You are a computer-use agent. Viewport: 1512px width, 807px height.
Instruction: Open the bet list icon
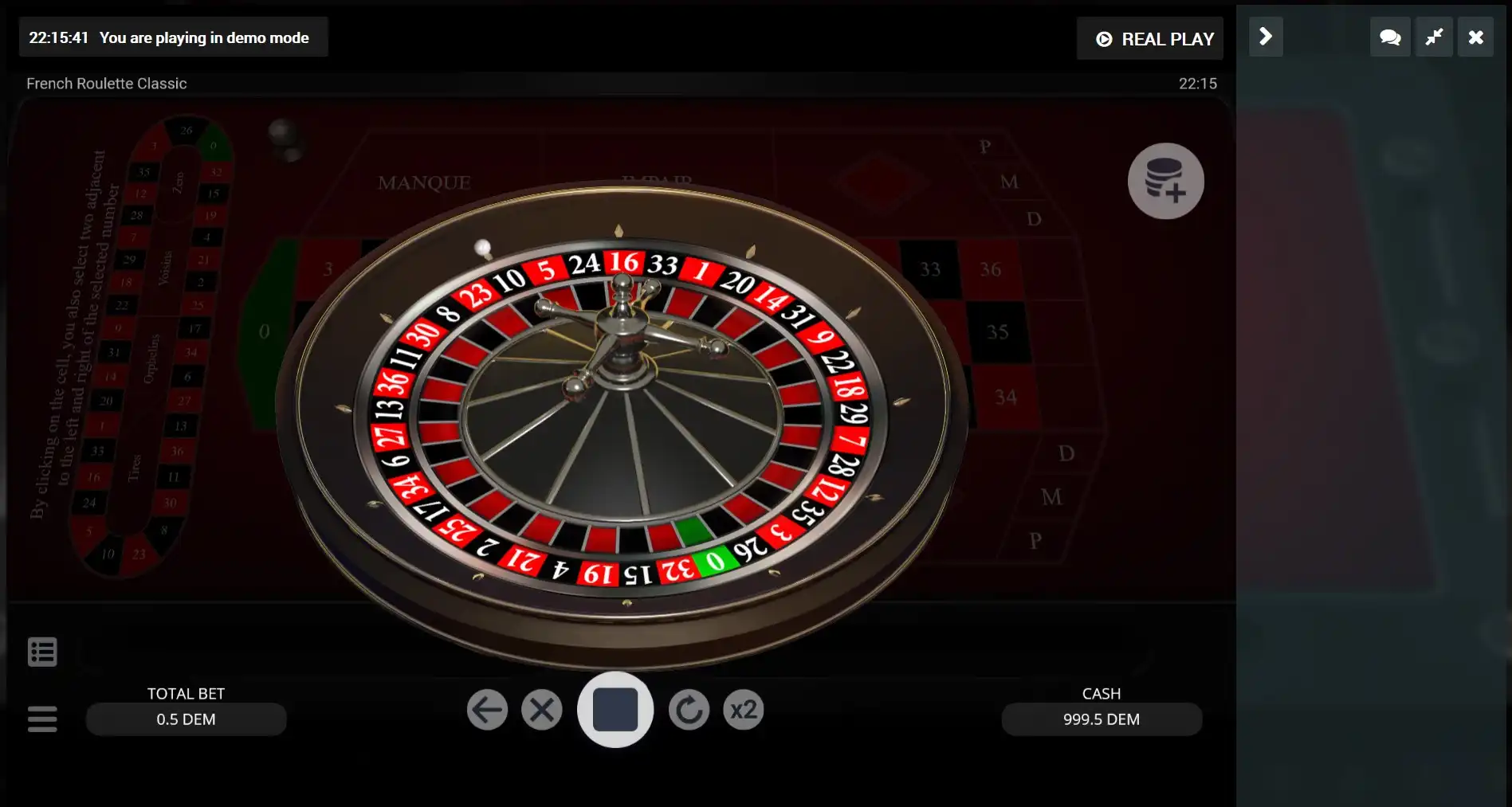click(x=42, y=652)
